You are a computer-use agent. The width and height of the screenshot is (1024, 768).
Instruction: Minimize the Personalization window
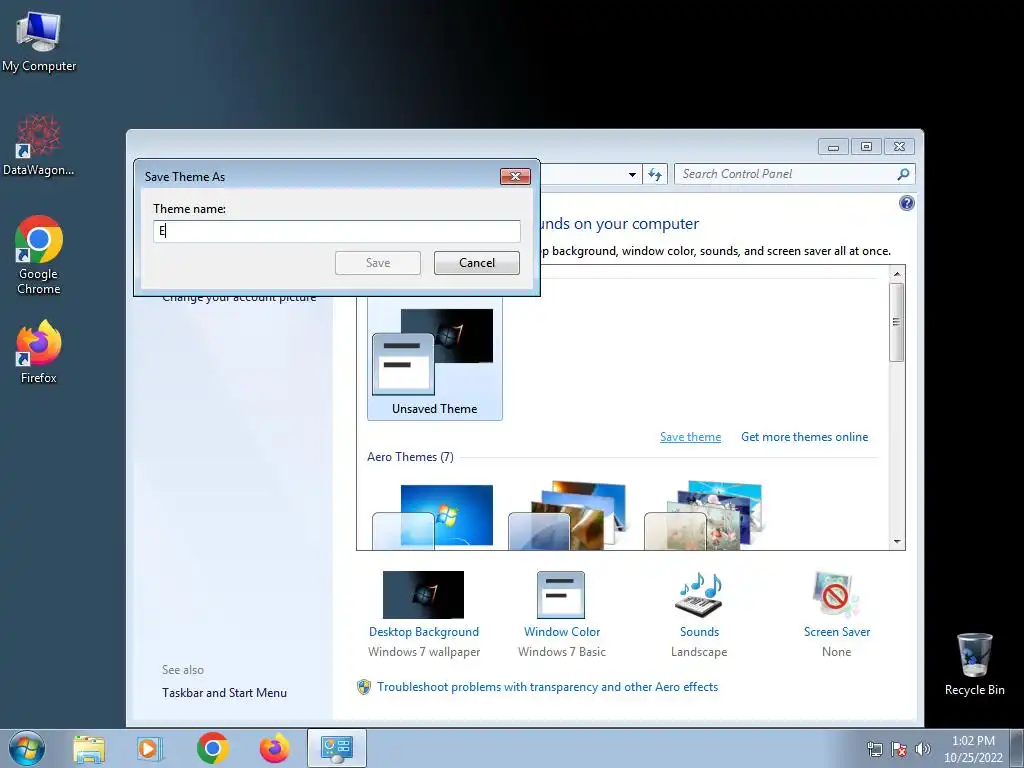833,147
